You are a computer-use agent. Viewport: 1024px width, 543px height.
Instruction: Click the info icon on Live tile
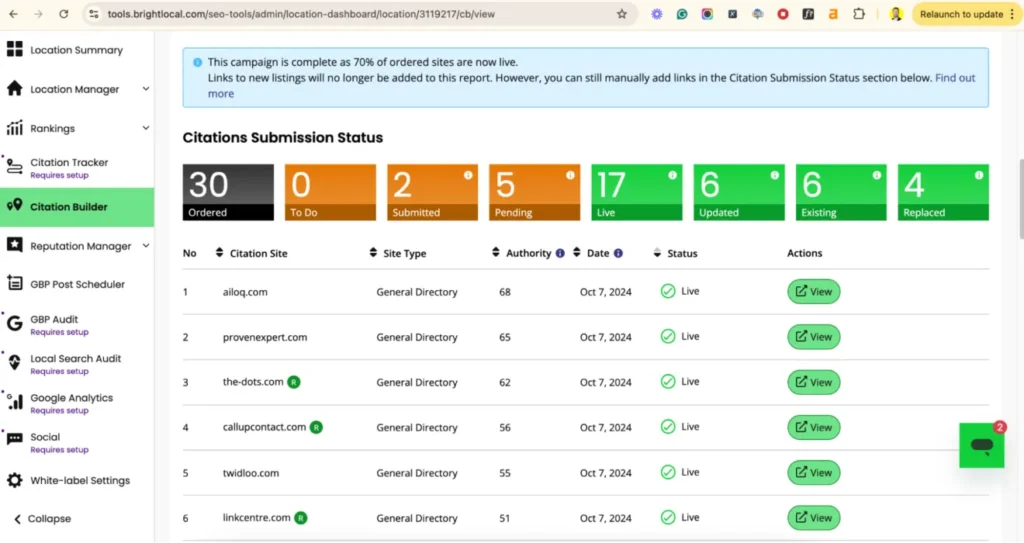[672, 175]
